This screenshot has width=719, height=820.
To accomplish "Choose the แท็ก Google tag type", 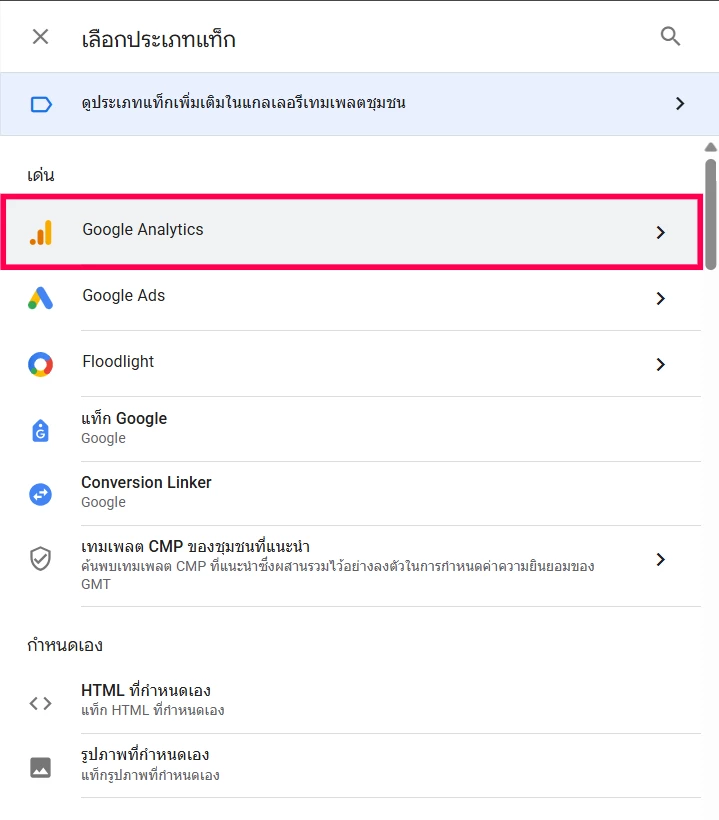I will click(x=124, y=419).
